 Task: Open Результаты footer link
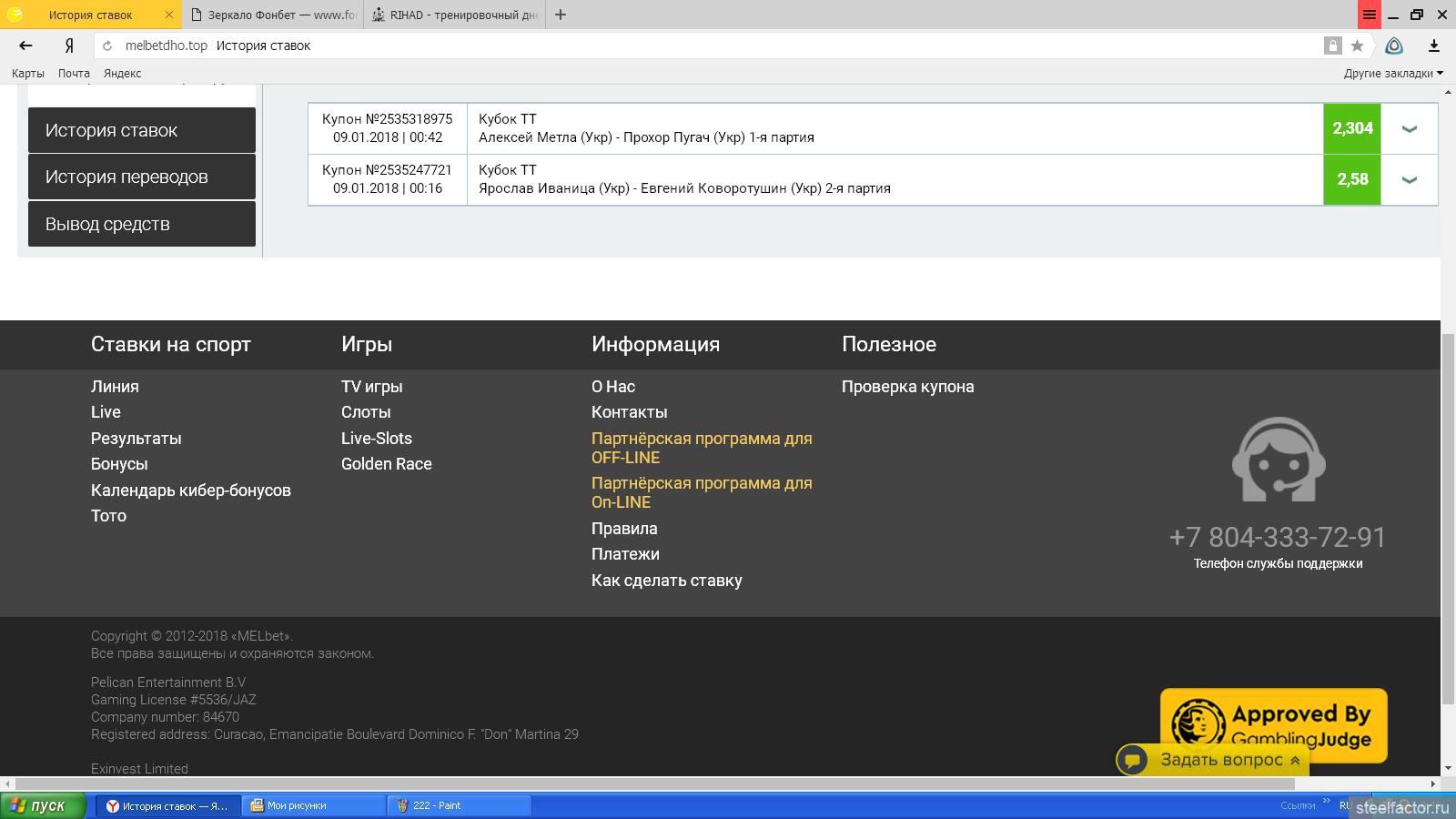(136, 438)
